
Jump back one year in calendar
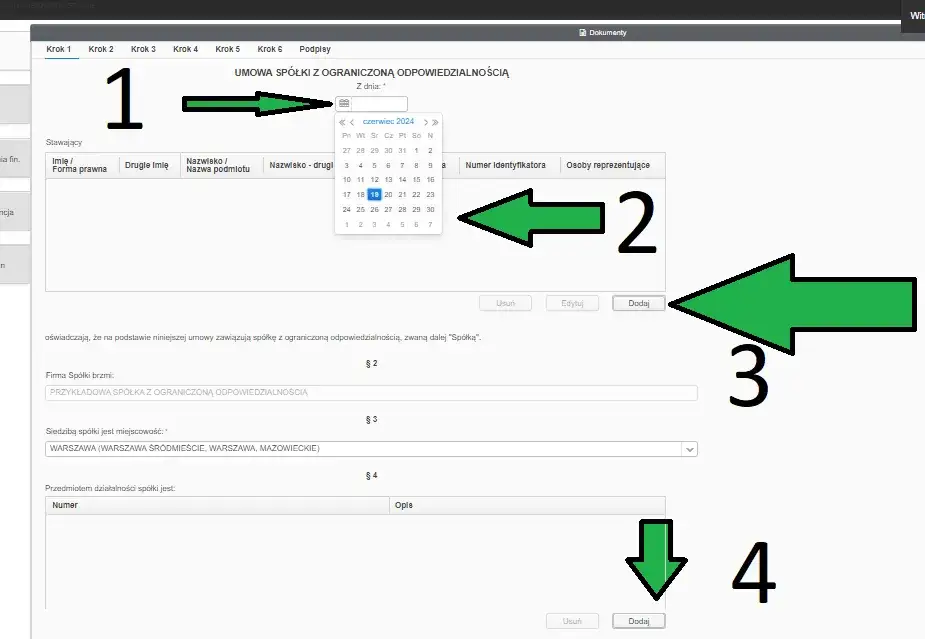pos(342,122)
